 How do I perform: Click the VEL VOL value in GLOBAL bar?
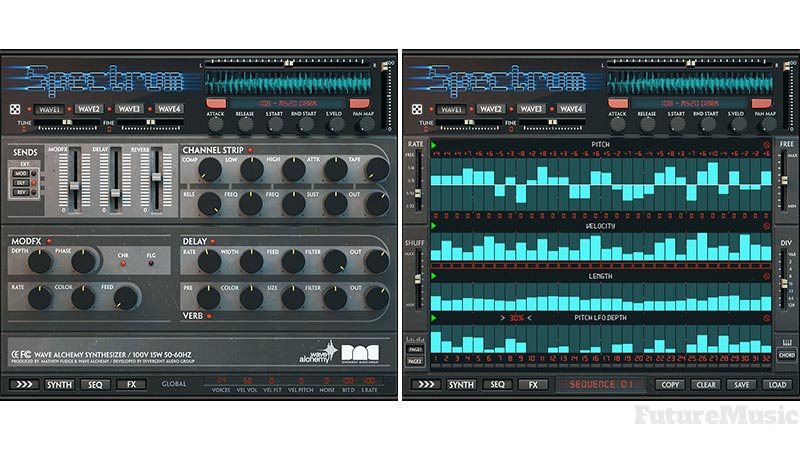point(247,381)
